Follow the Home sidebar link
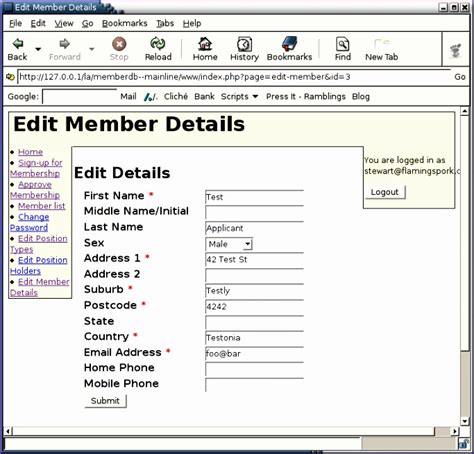474x454 pixels. (x=30, y=152)
